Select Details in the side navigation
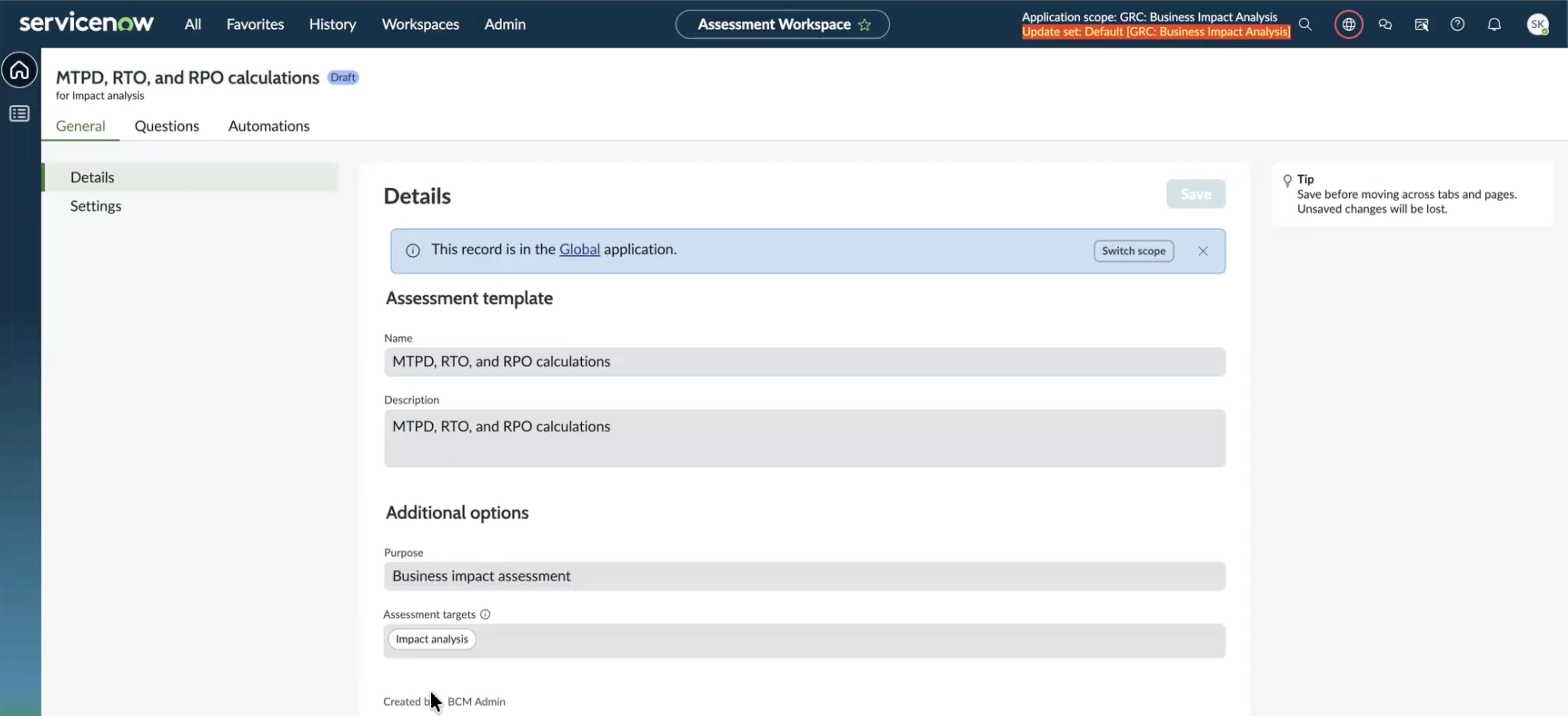Screen dimensions: 1568x716 [x=190, y=177]
